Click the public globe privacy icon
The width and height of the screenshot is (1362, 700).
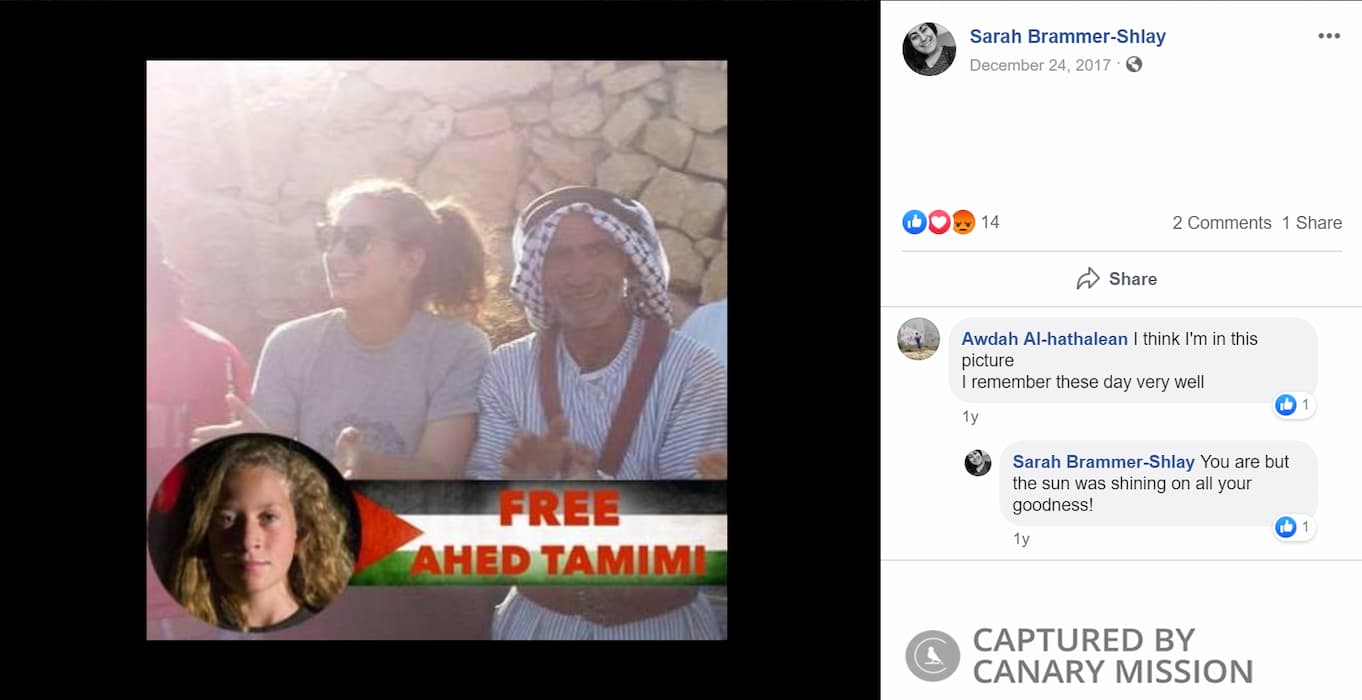[1134, 64]
